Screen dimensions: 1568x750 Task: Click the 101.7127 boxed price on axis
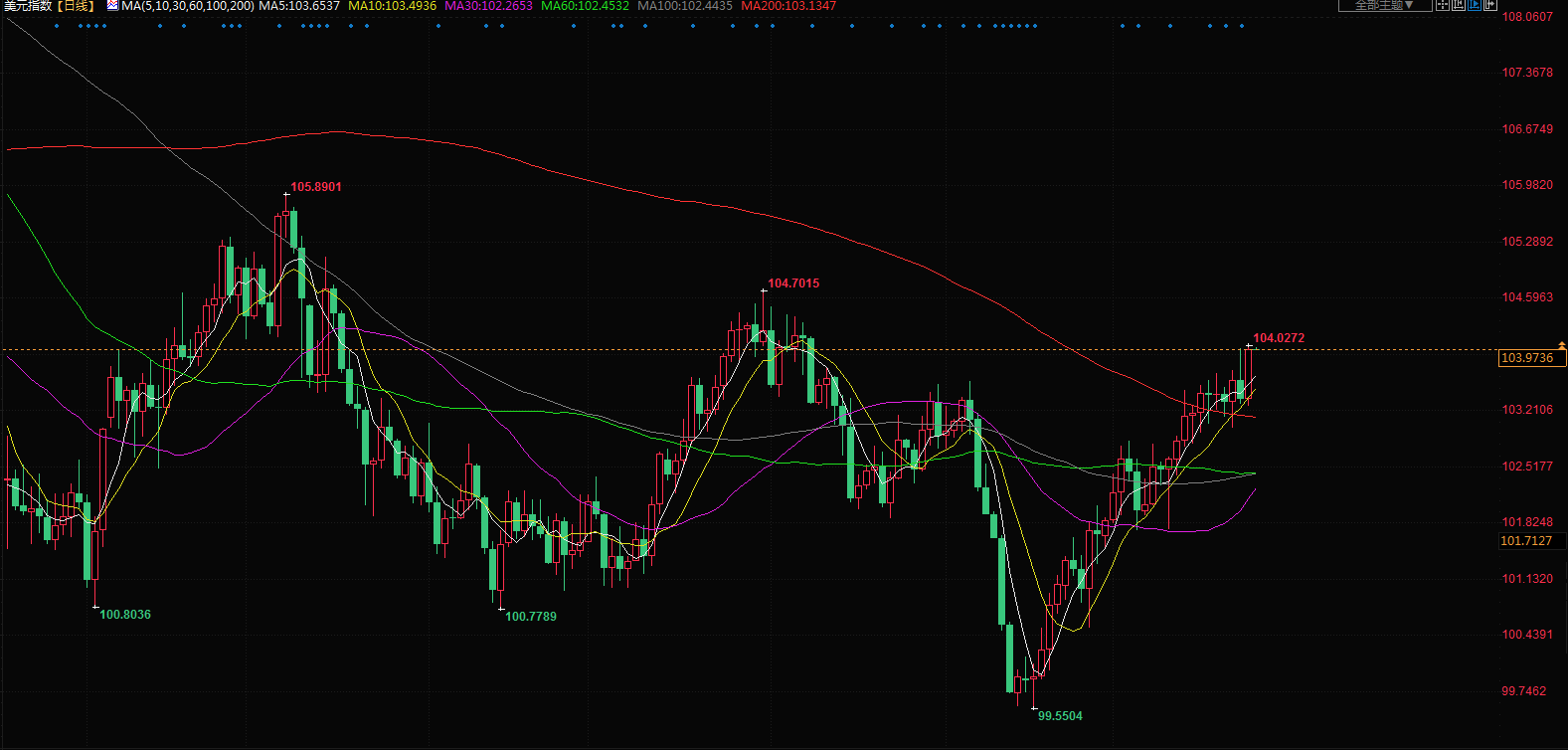[x=1526, y=541]
